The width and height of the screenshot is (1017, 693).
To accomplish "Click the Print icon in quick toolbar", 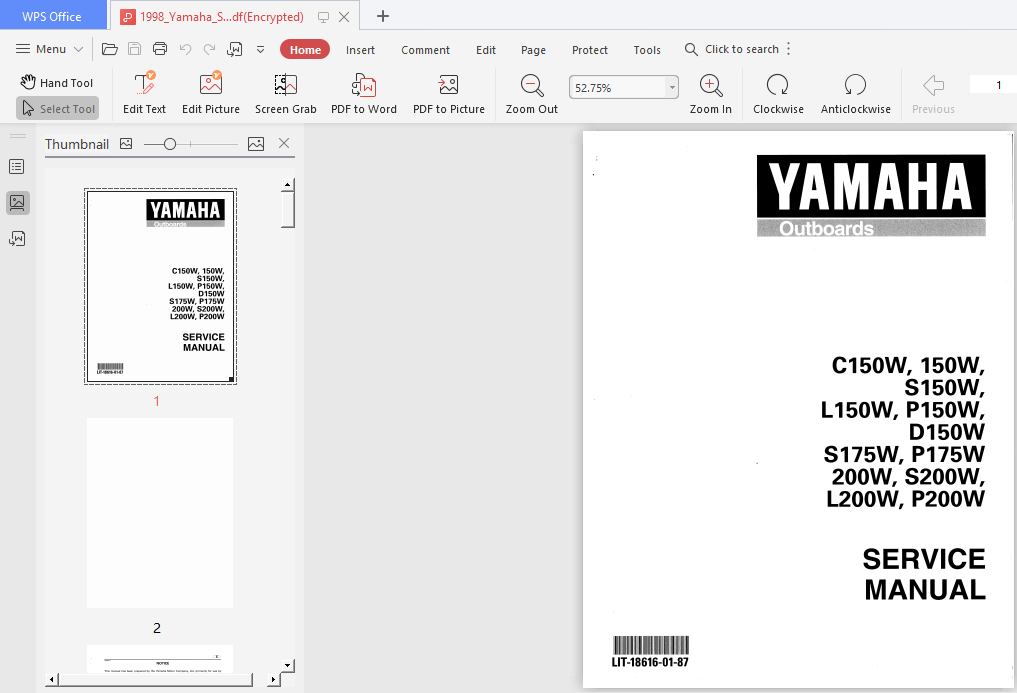I will [x=160, y=49].
